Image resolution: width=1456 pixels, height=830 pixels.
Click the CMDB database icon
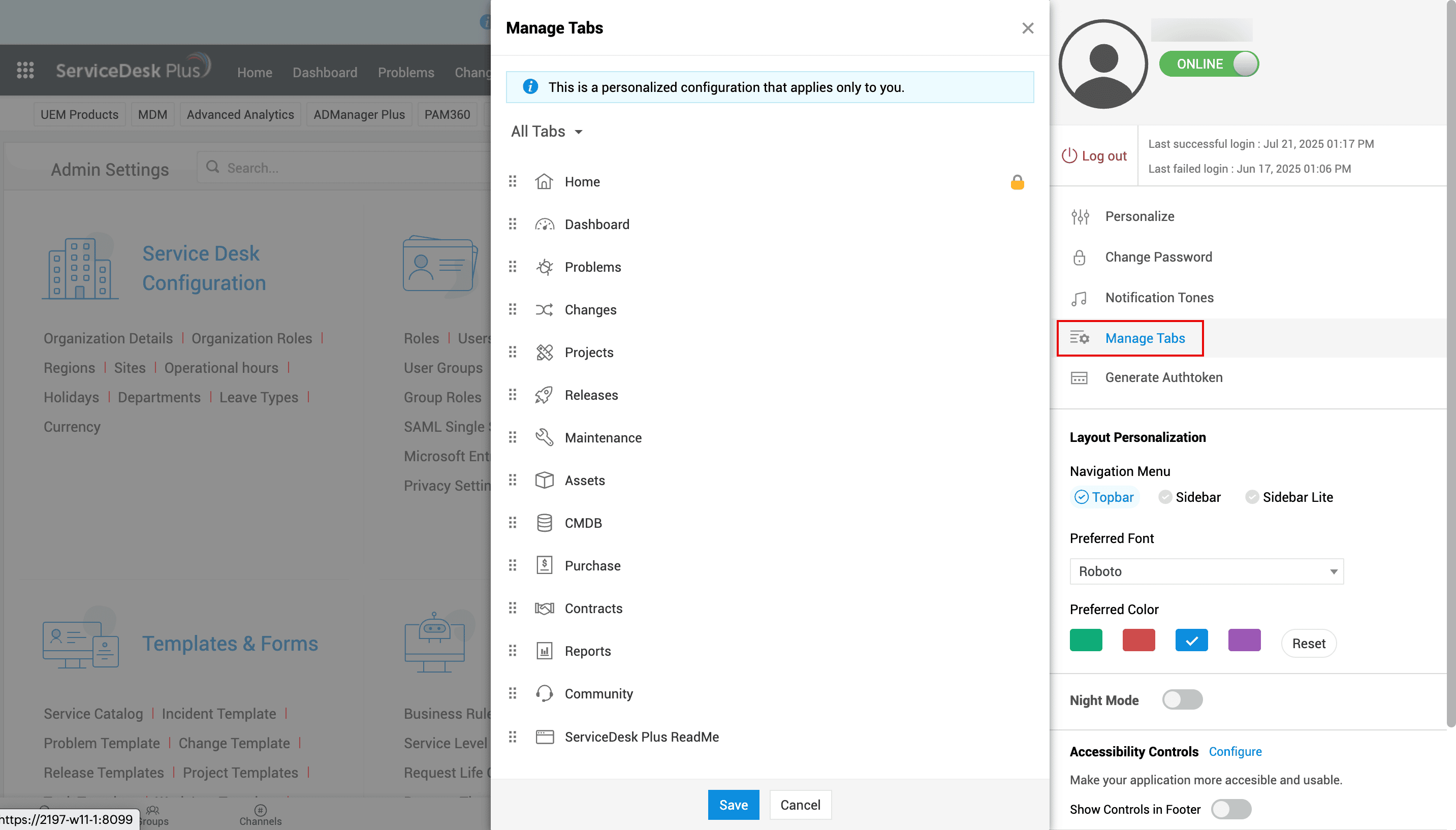pos(545,523)
